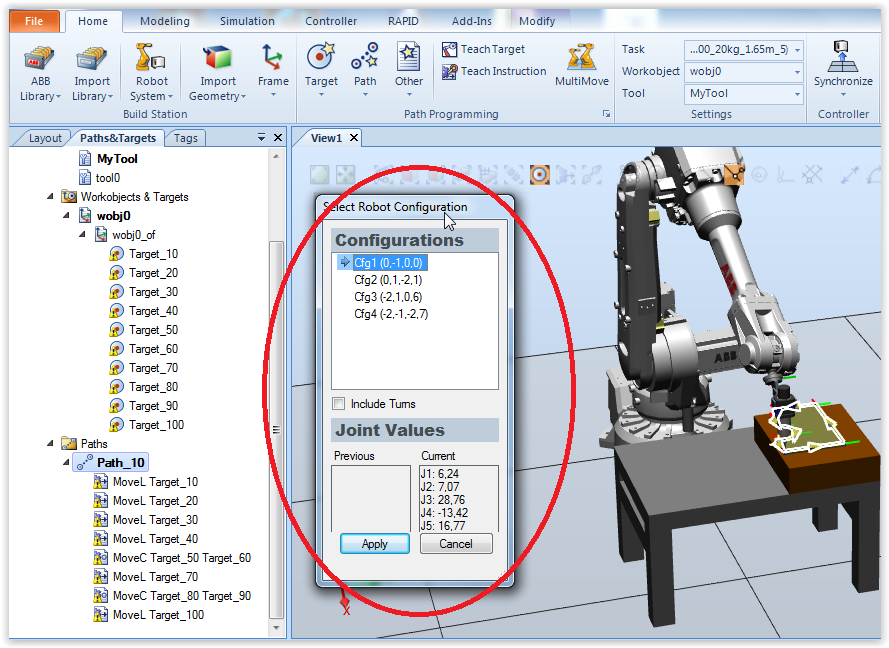The width and height of the screenshot is (889, 648).
Task: Open the Other path programming menu
Action: coord(409,71)
